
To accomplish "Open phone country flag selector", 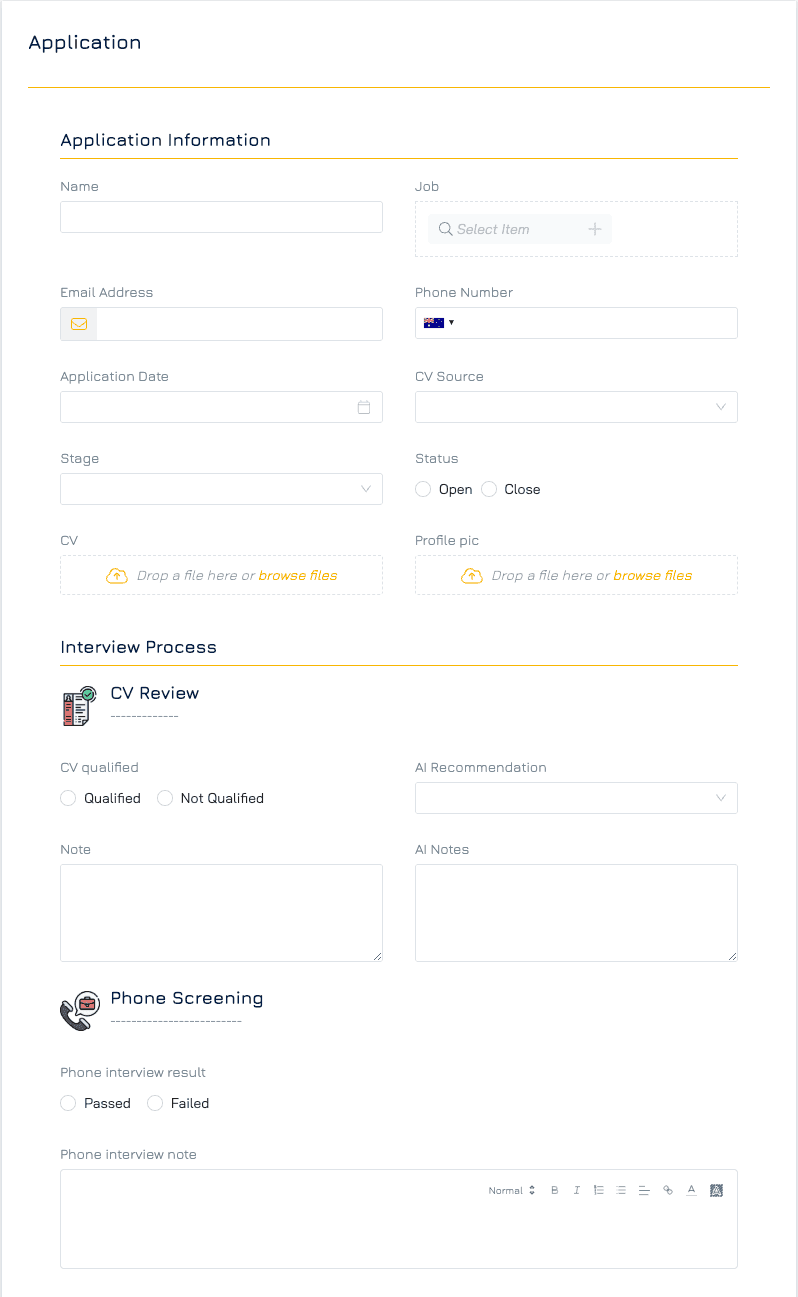I will 438,322.
